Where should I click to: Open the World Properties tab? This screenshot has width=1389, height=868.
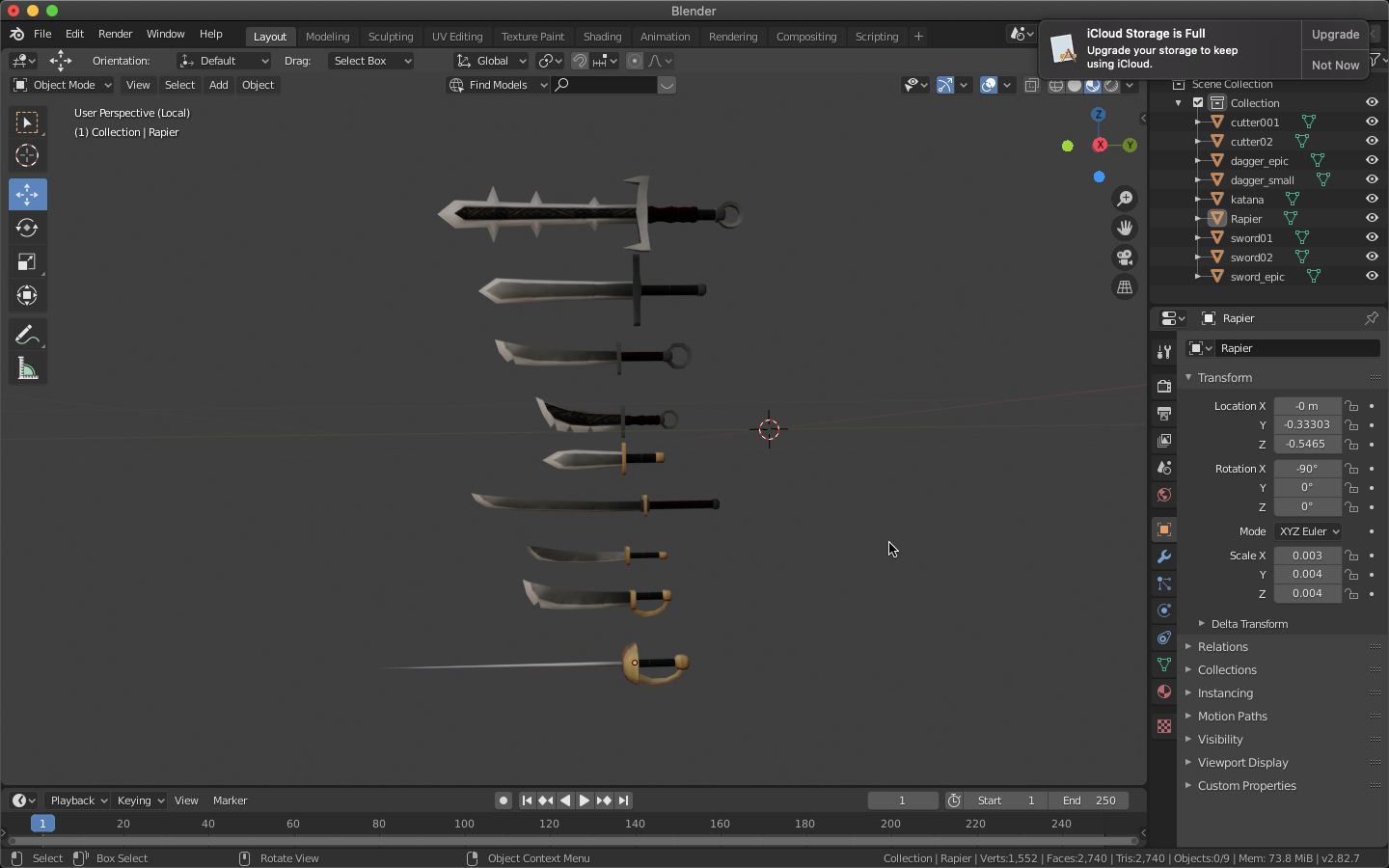[1163, 495]
